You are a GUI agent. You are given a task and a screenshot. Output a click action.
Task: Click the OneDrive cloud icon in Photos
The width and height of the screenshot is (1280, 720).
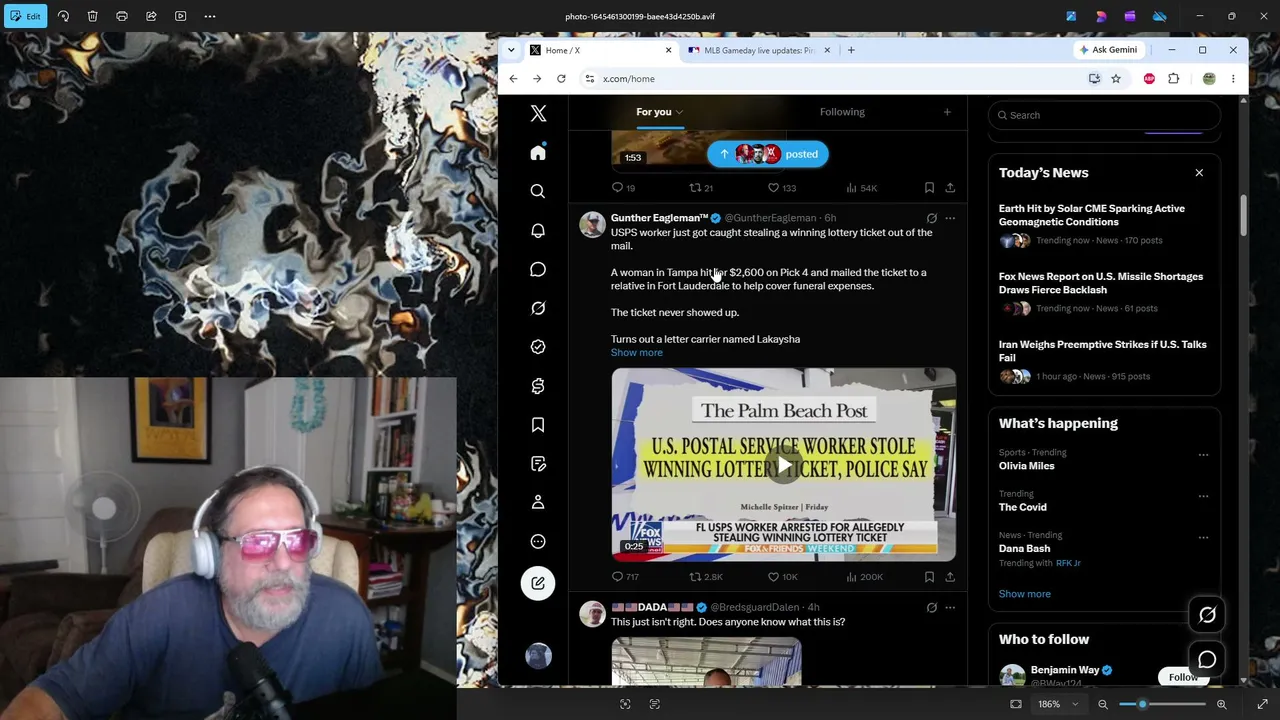point(1160,16)
